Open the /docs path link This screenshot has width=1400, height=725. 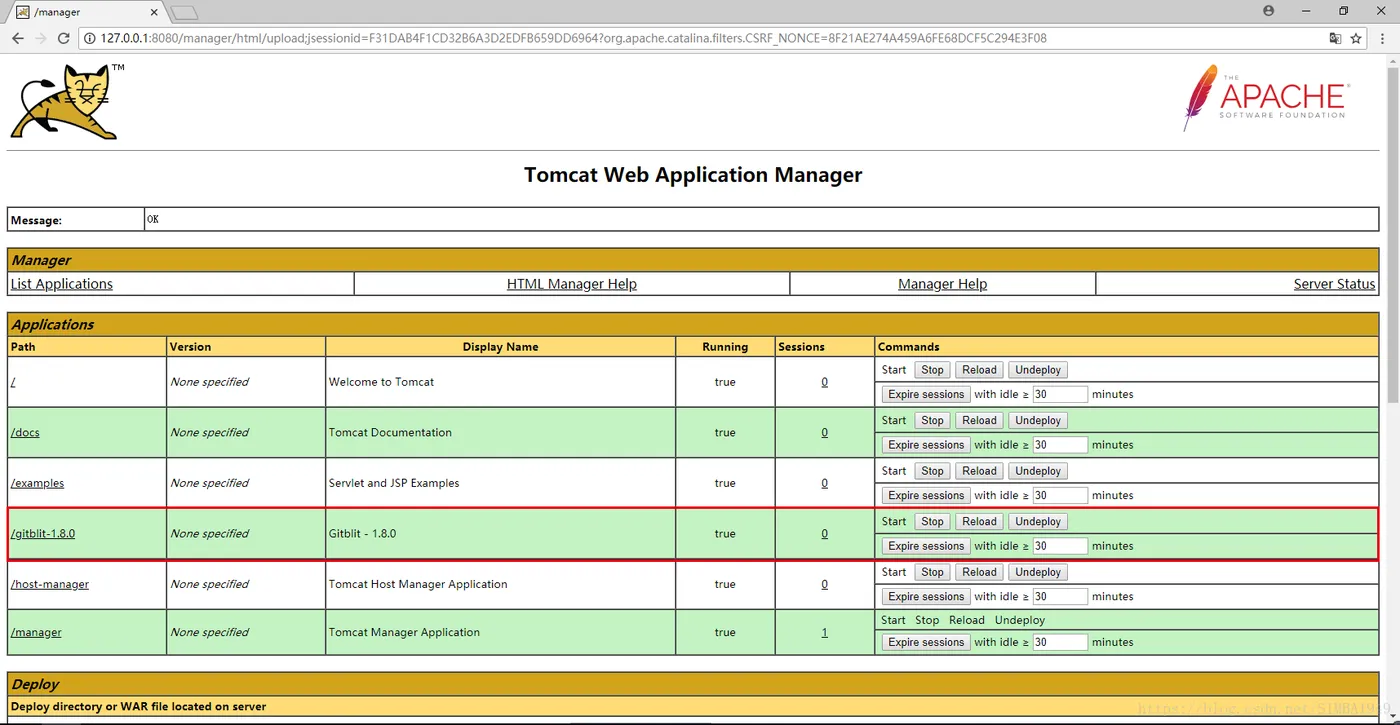click(x=25, y=433)
